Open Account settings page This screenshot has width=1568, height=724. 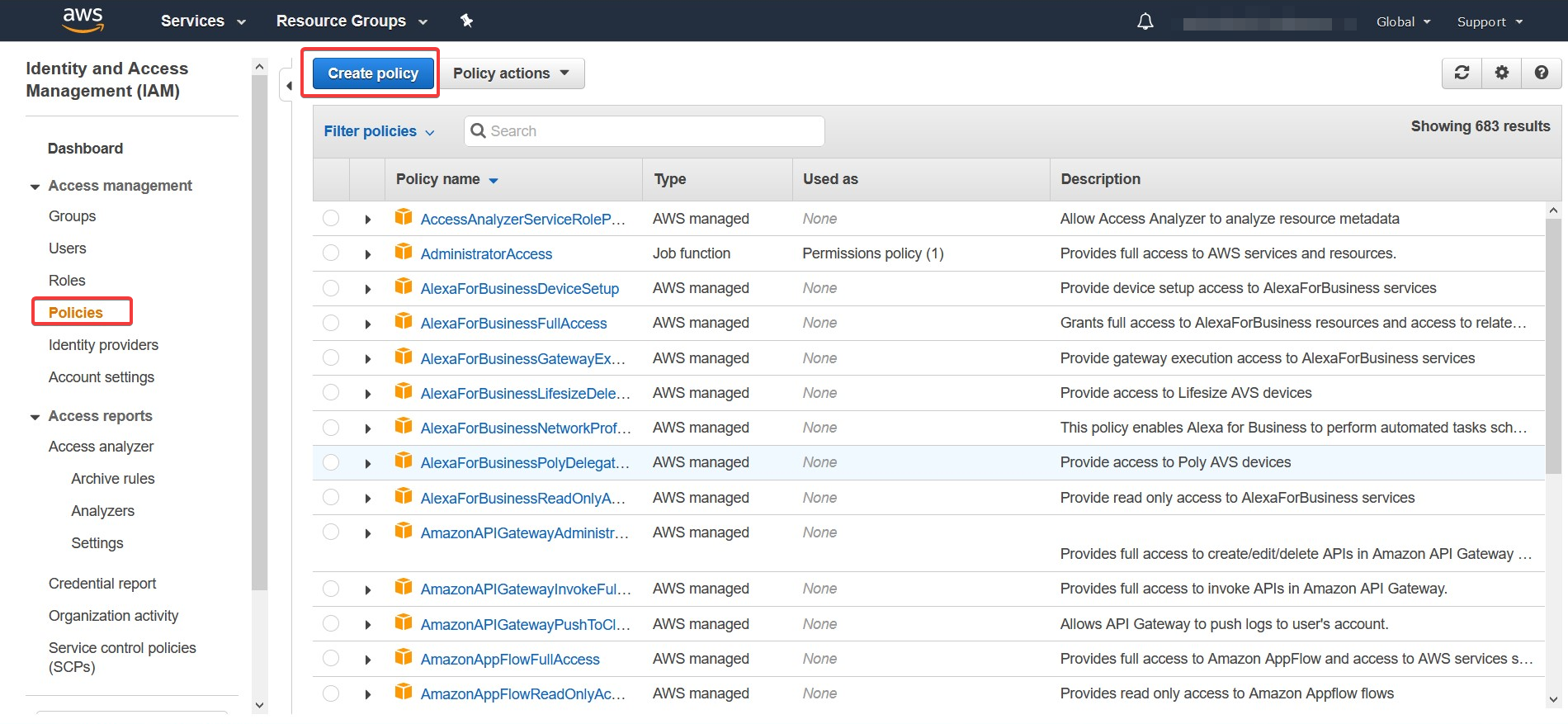pos(102,377)
